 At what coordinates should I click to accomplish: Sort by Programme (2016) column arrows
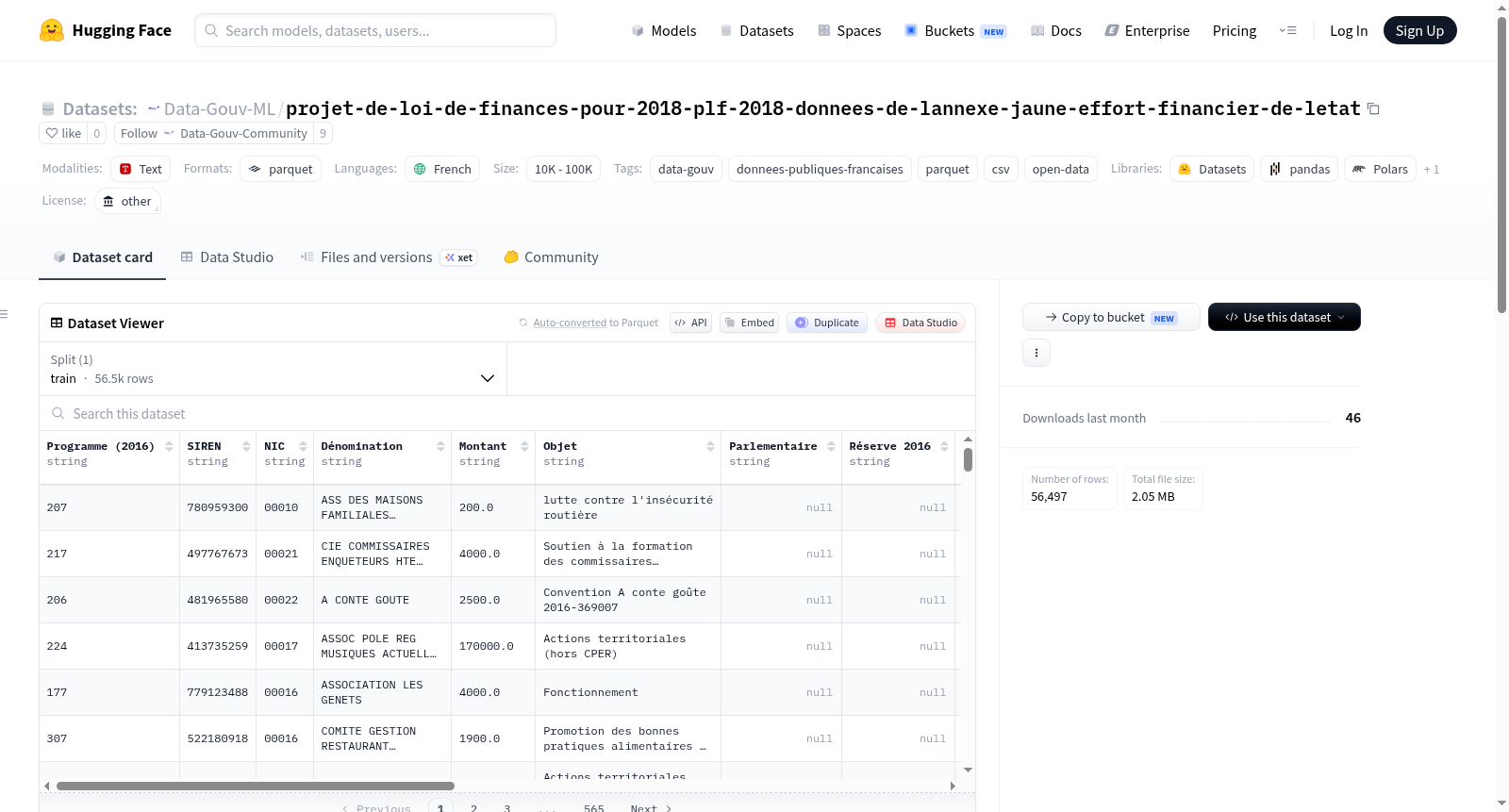pyautogui.click(x=169, y=446)
